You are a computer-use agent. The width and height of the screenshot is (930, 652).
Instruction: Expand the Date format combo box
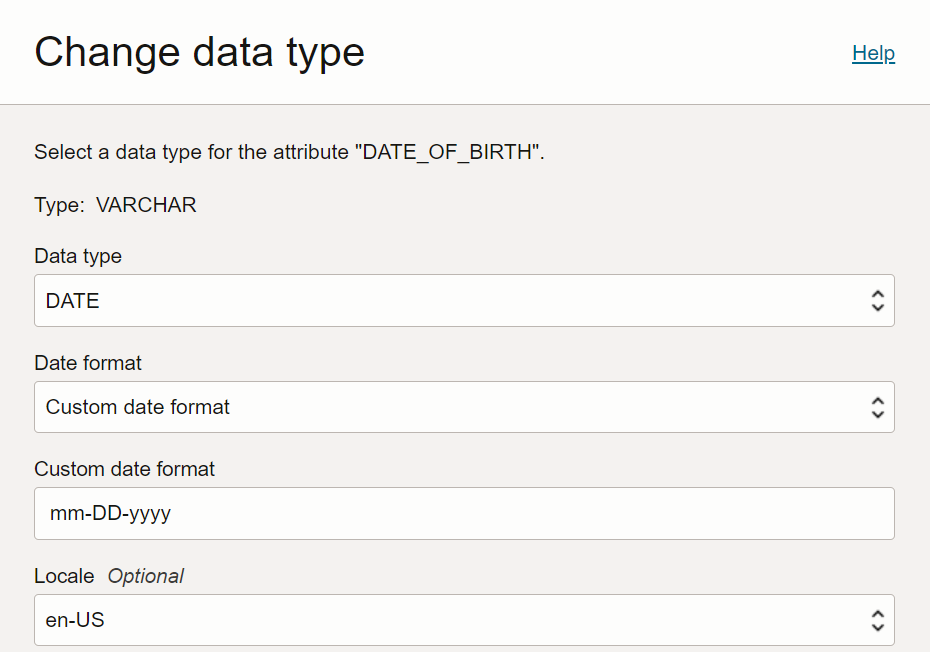tap(464, 407)
